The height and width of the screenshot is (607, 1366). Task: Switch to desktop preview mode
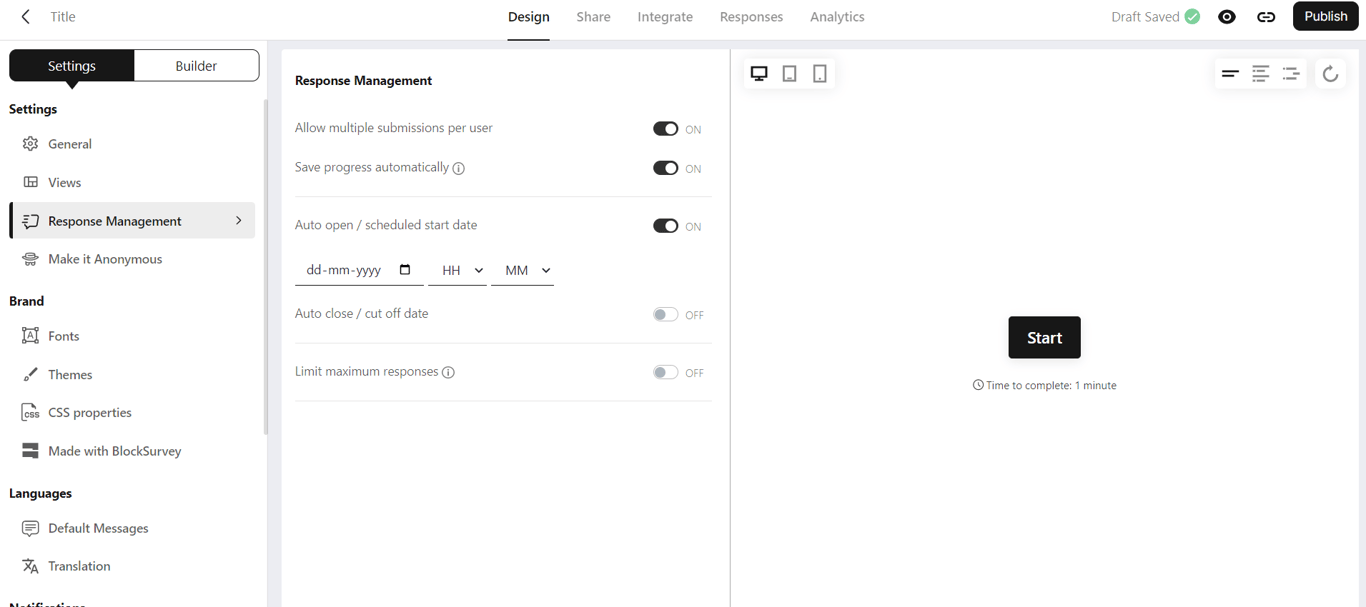click(x=759, y=74)
